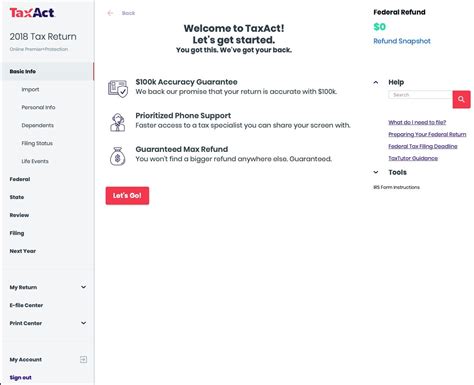Click the phone support agent icon

pyautogui.click(x=118, y=122)
